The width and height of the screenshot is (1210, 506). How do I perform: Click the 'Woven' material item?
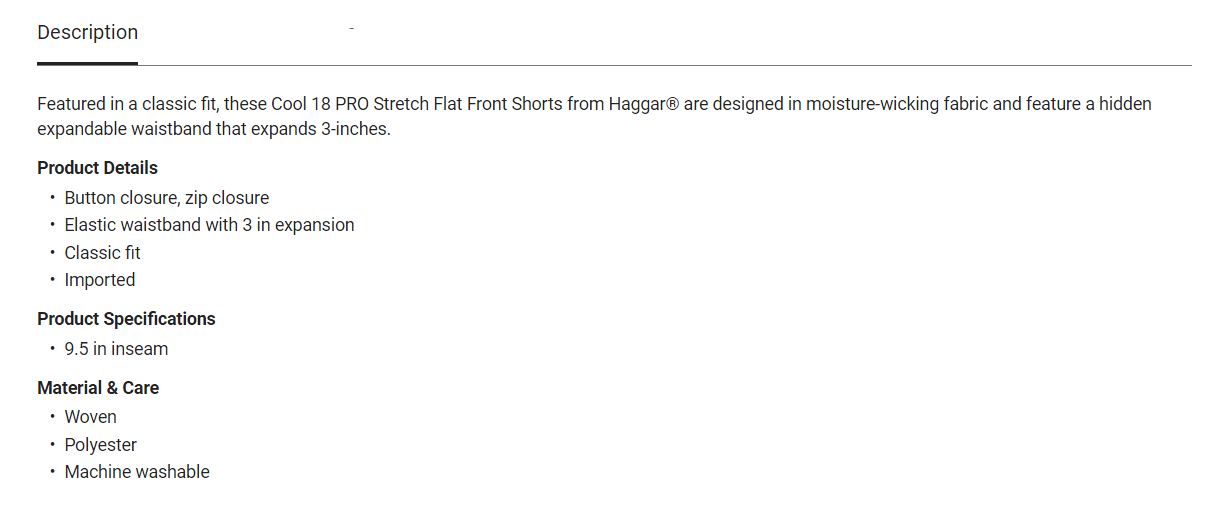(90, 417)
